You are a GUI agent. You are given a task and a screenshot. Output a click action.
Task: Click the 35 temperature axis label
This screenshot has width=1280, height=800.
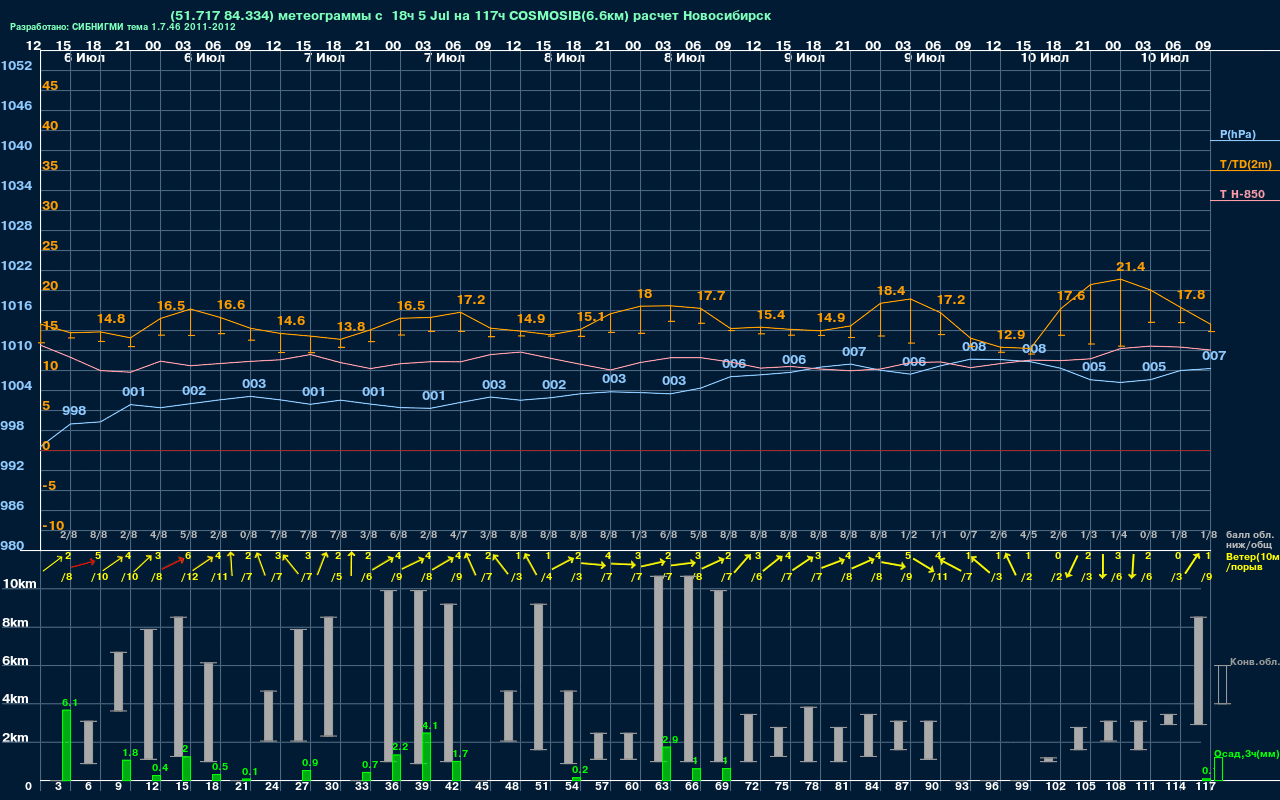click(x=50, y=166)
